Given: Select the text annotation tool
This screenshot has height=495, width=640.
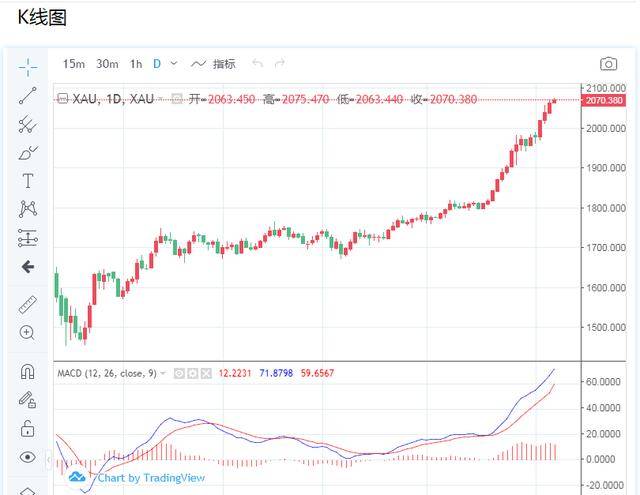Looking at the screenshot, I should click(x=28, y=181).
